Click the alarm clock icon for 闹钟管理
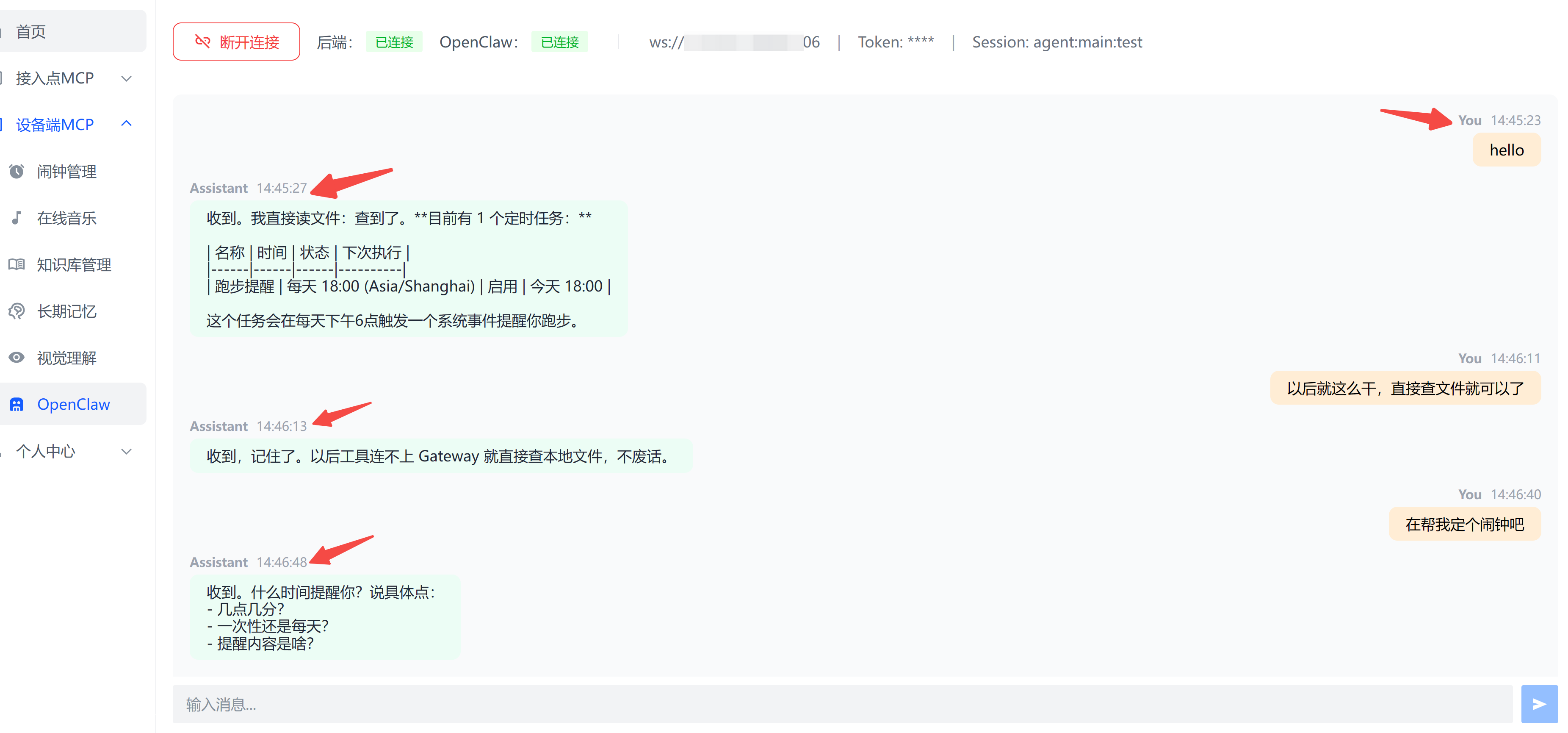The width and height of the screenshot is (1568, 733). pyautogui.click(x=17, y=171)
